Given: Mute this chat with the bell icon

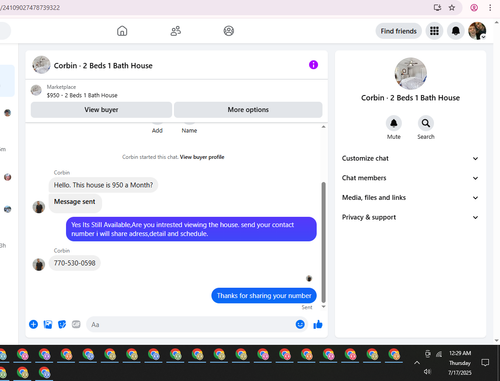Looking at the screenshot, I should point(394,123).
